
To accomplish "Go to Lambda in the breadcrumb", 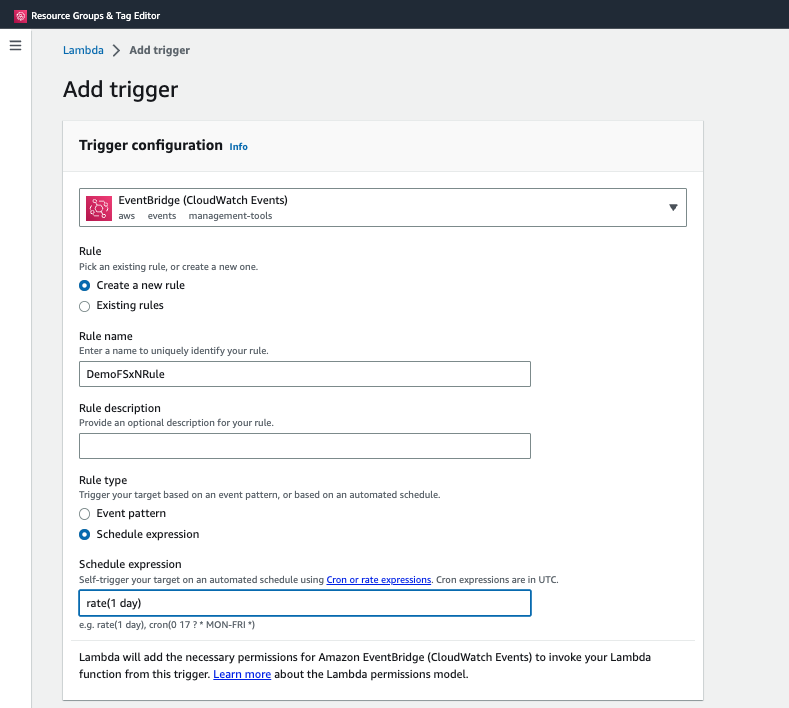I will coord(83,50).
